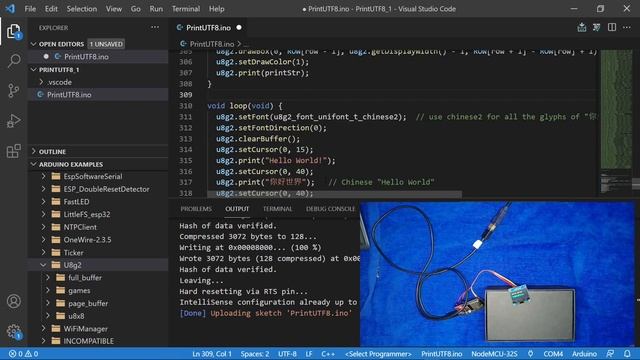This screenshot has width=640, height=360.
Task: Switch to the Problems panel tab
Action: pos(196,209)
